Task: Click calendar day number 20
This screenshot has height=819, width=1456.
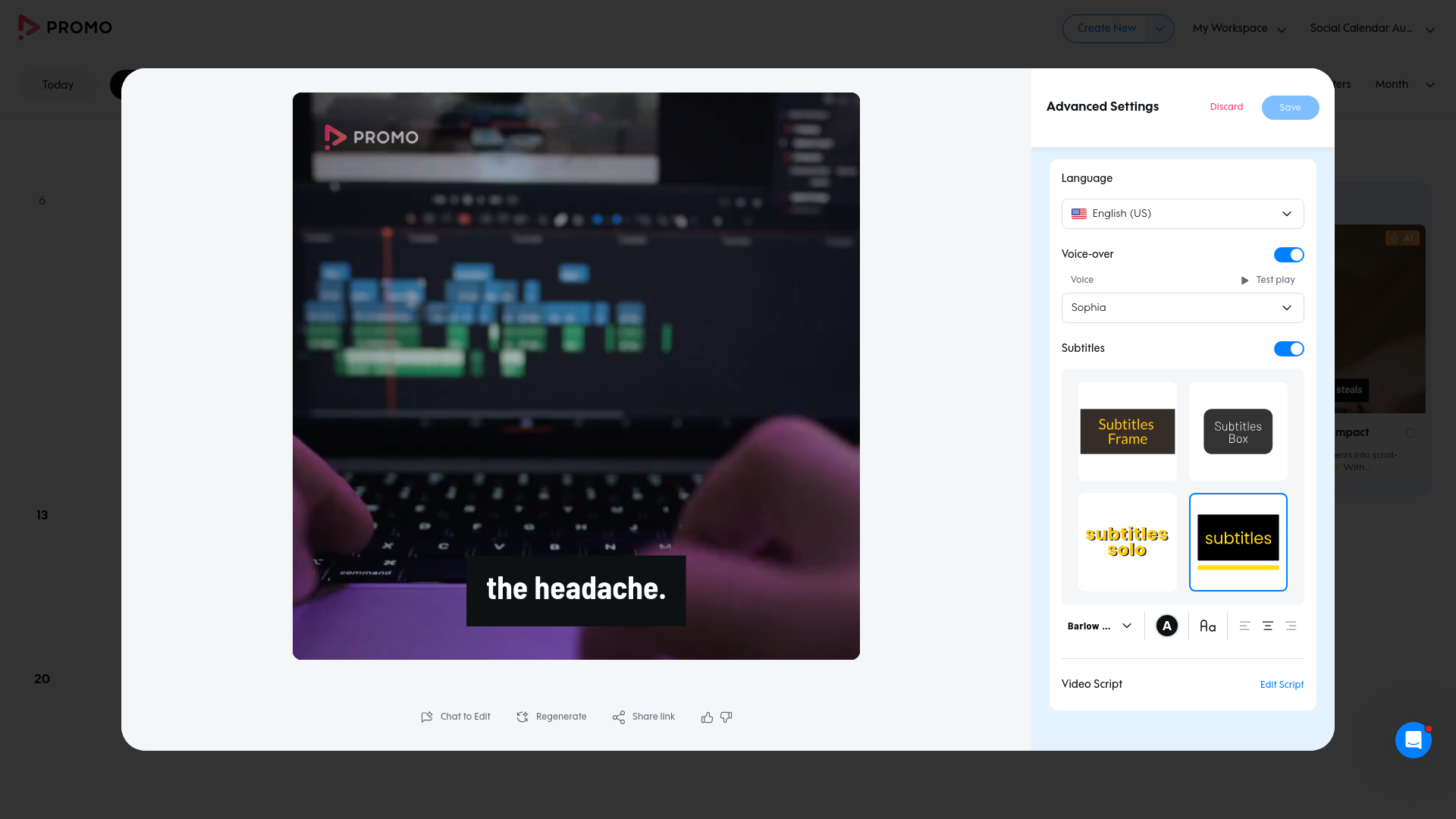Action: pos(42,679)
